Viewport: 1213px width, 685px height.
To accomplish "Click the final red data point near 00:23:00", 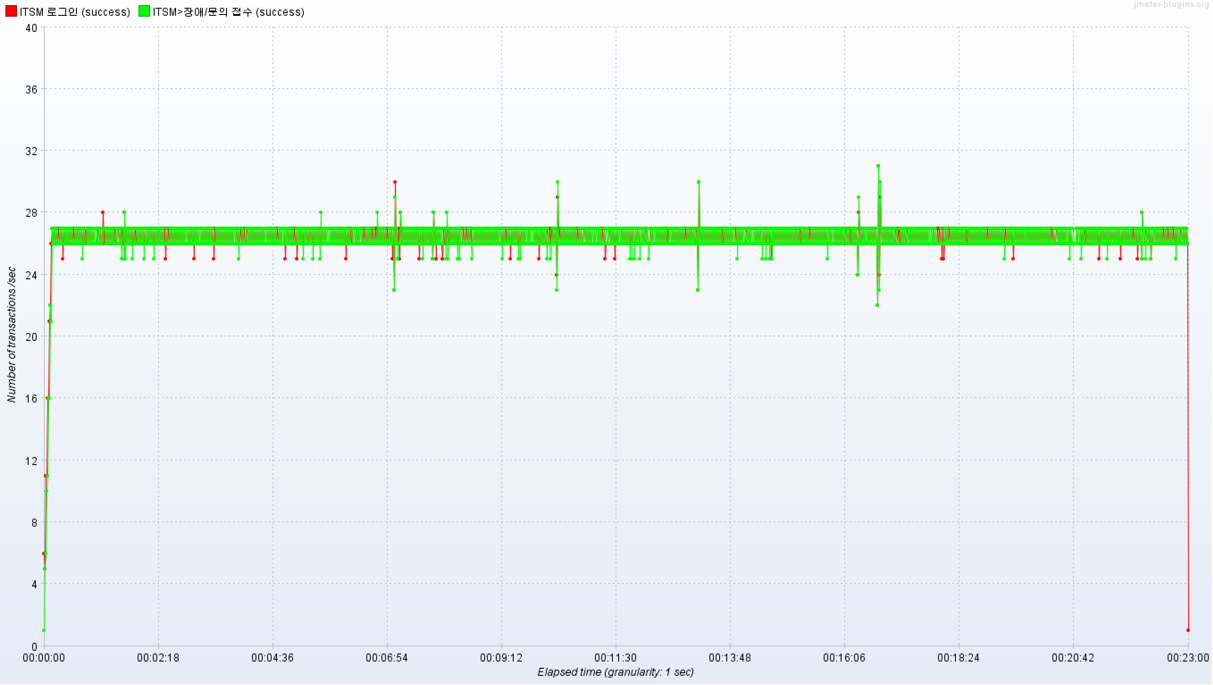I will [x=1188, y=630].
